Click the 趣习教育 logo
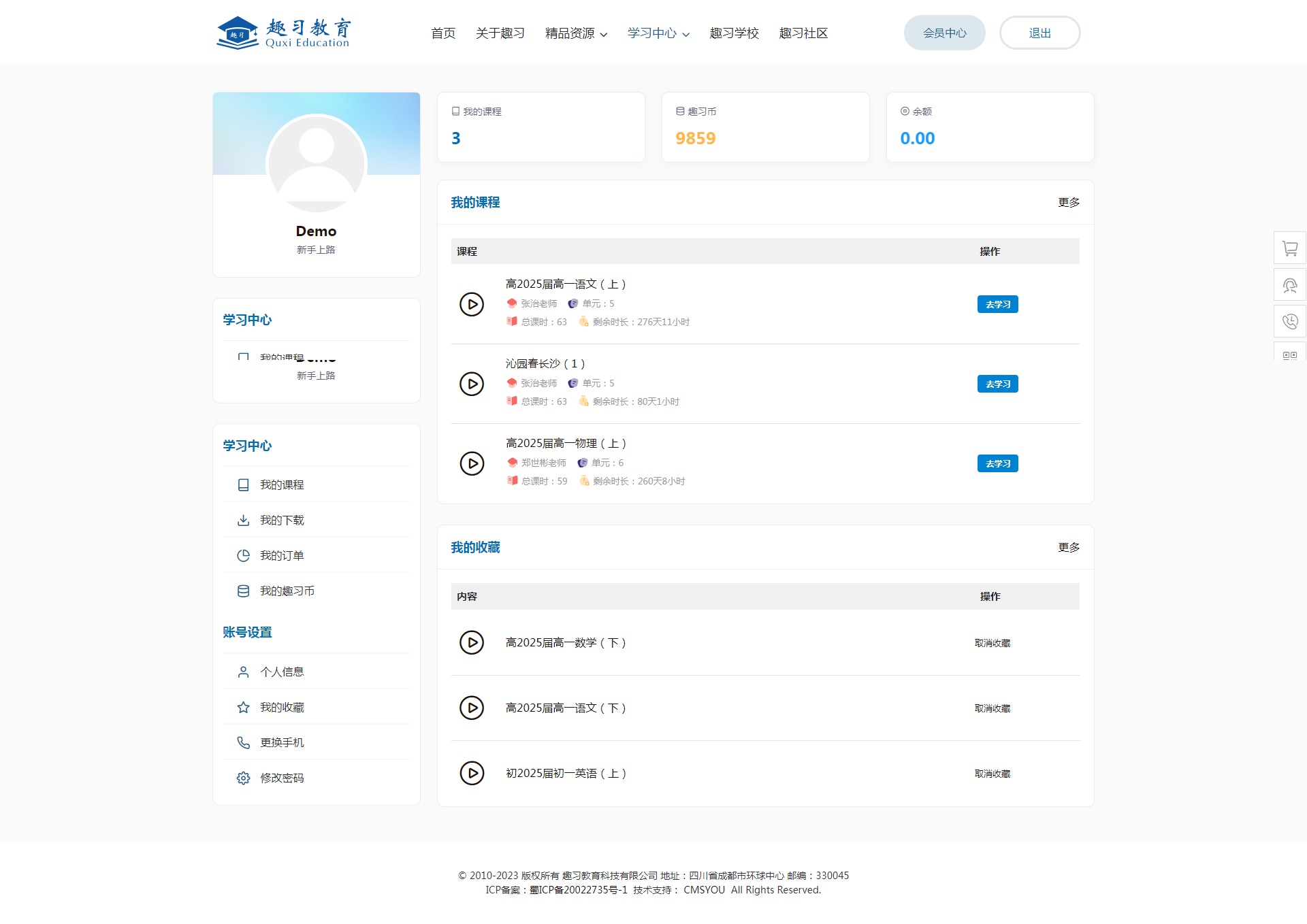 click(283, 33)
